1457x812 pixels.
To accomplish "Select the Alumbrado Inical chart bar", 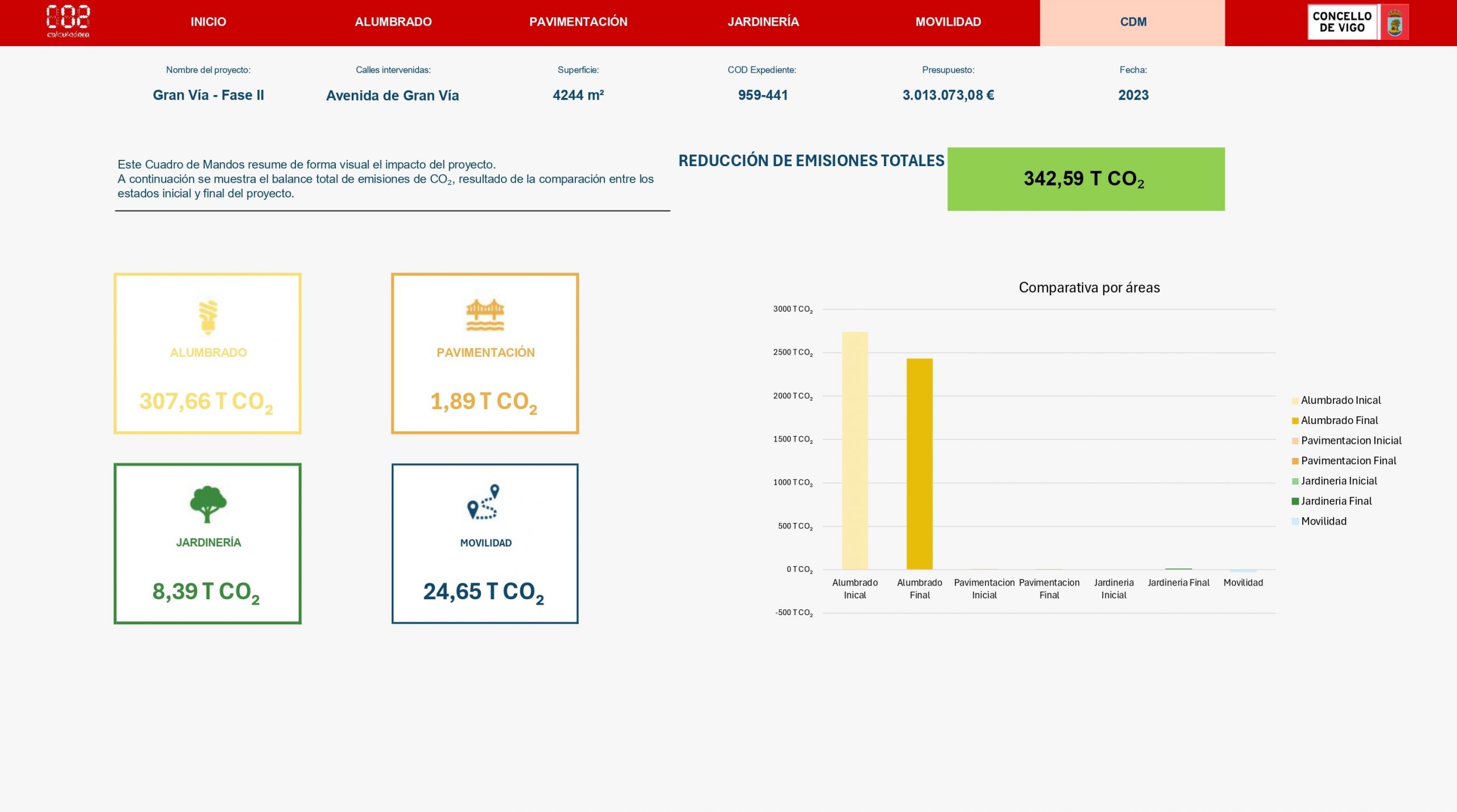I will pyautogui.click(x=854, y=451).
